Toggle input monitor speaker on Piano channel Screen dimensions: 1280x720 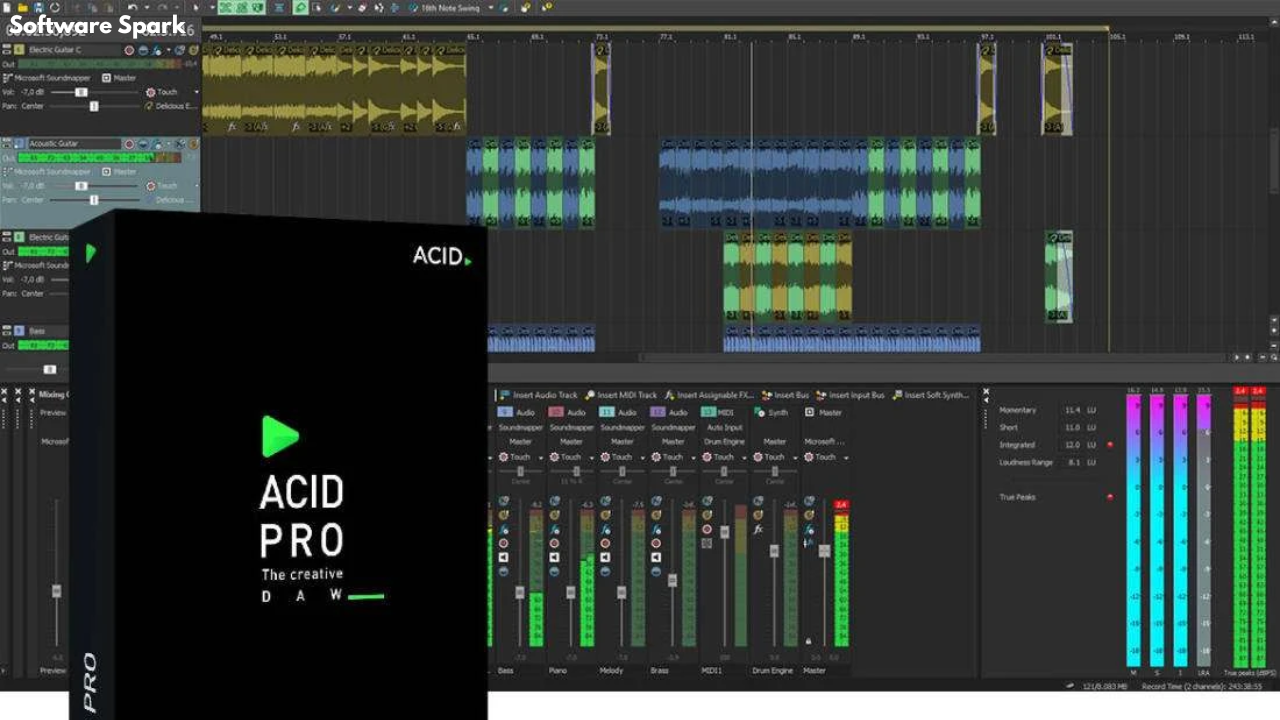(554, 557)
